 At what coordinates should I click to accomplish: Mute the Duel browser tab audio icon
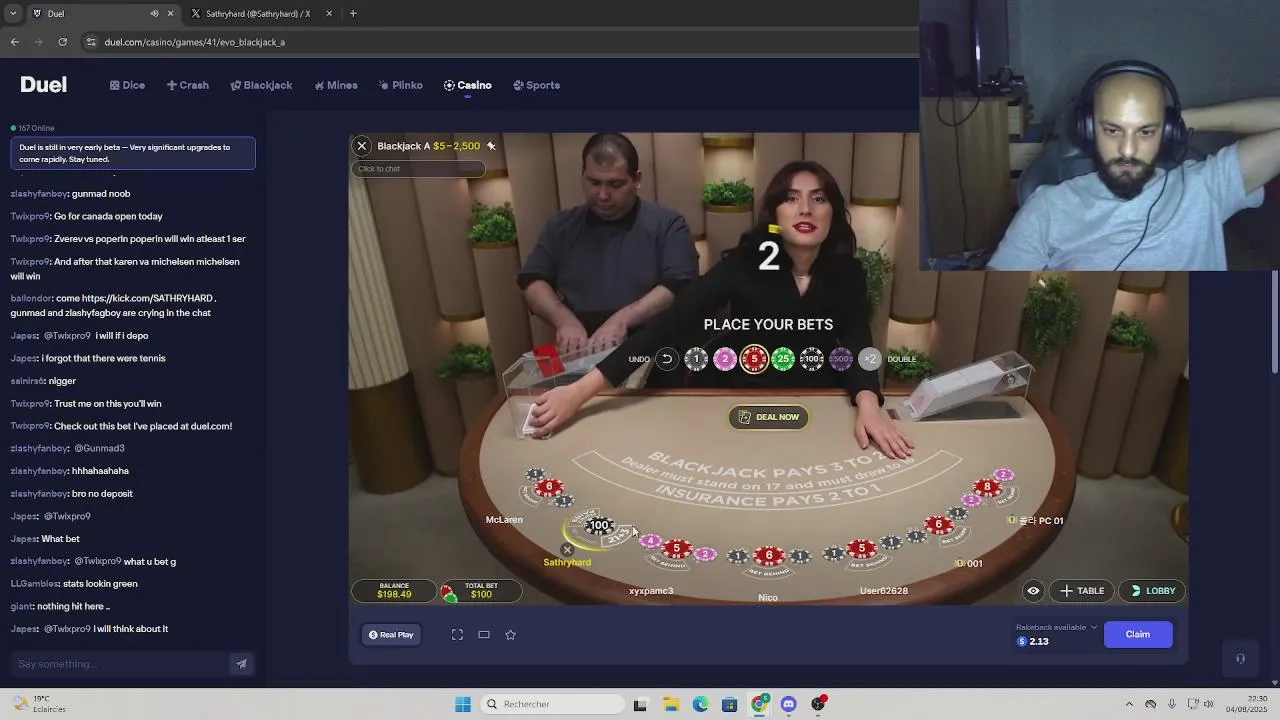pyautogui.click(x=154, y=14)
